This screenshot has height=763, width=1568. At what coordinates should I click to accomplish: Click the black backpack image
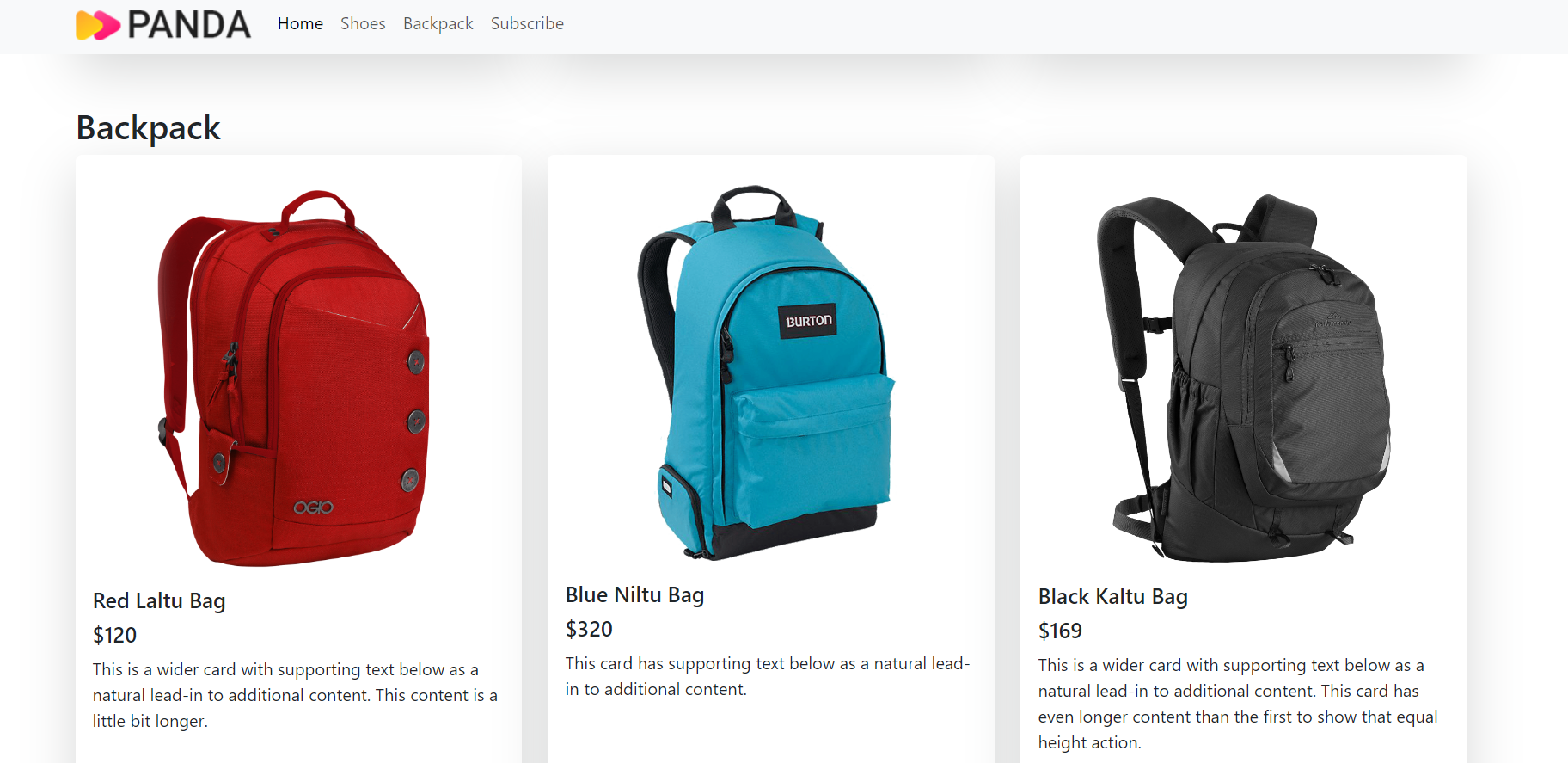(1243, 377)
